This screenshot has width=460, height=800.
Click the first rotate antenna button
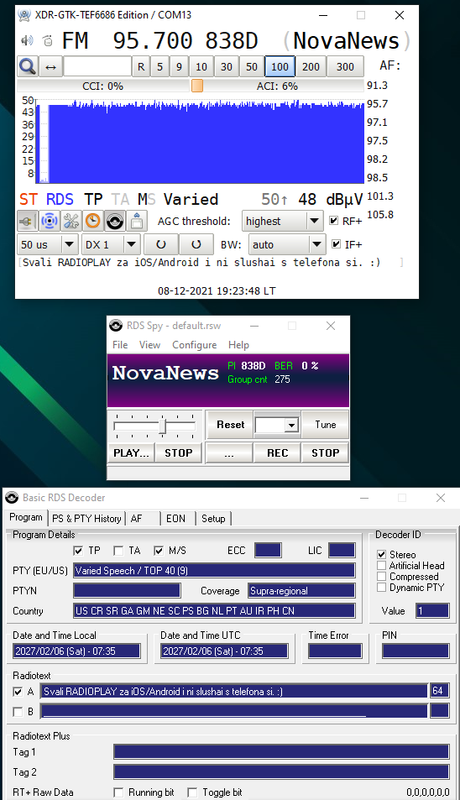[x=161, y=244]
